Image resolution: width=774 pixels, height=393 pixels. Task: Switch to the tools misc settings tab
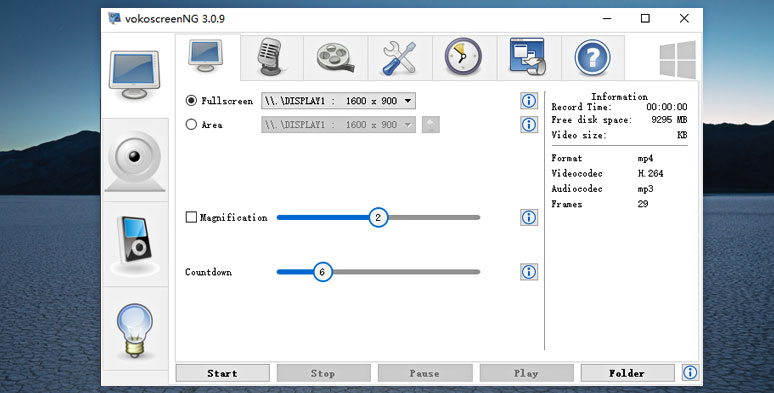coord(400,57)
